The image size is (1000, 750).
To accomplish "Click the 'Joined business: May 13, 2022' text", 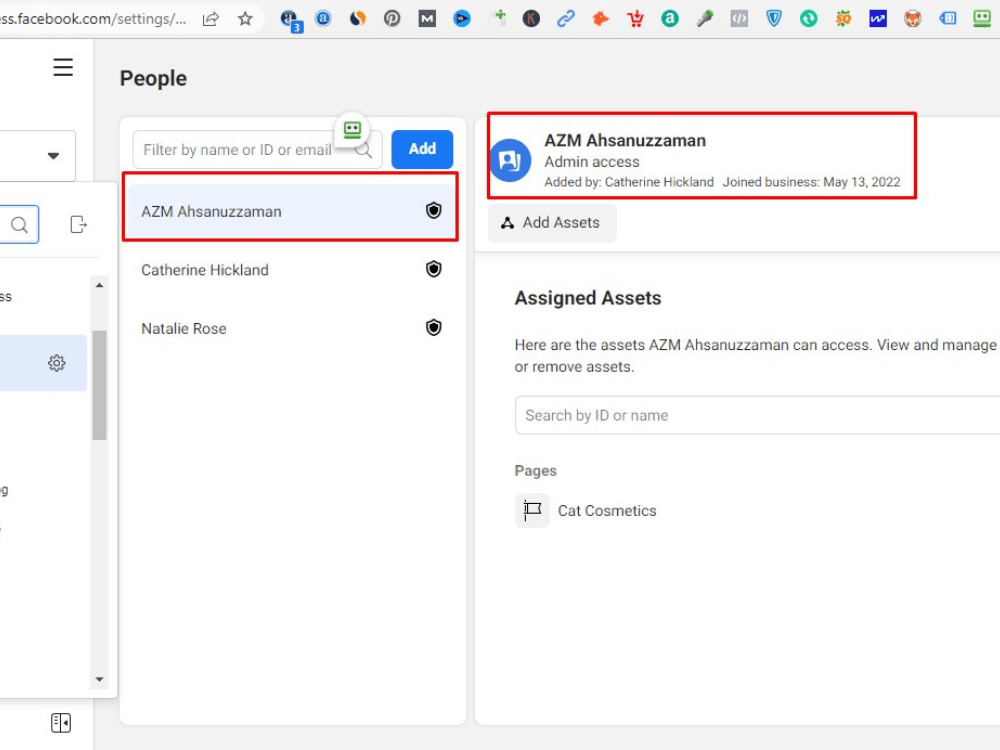I will [x=811, y=182].
